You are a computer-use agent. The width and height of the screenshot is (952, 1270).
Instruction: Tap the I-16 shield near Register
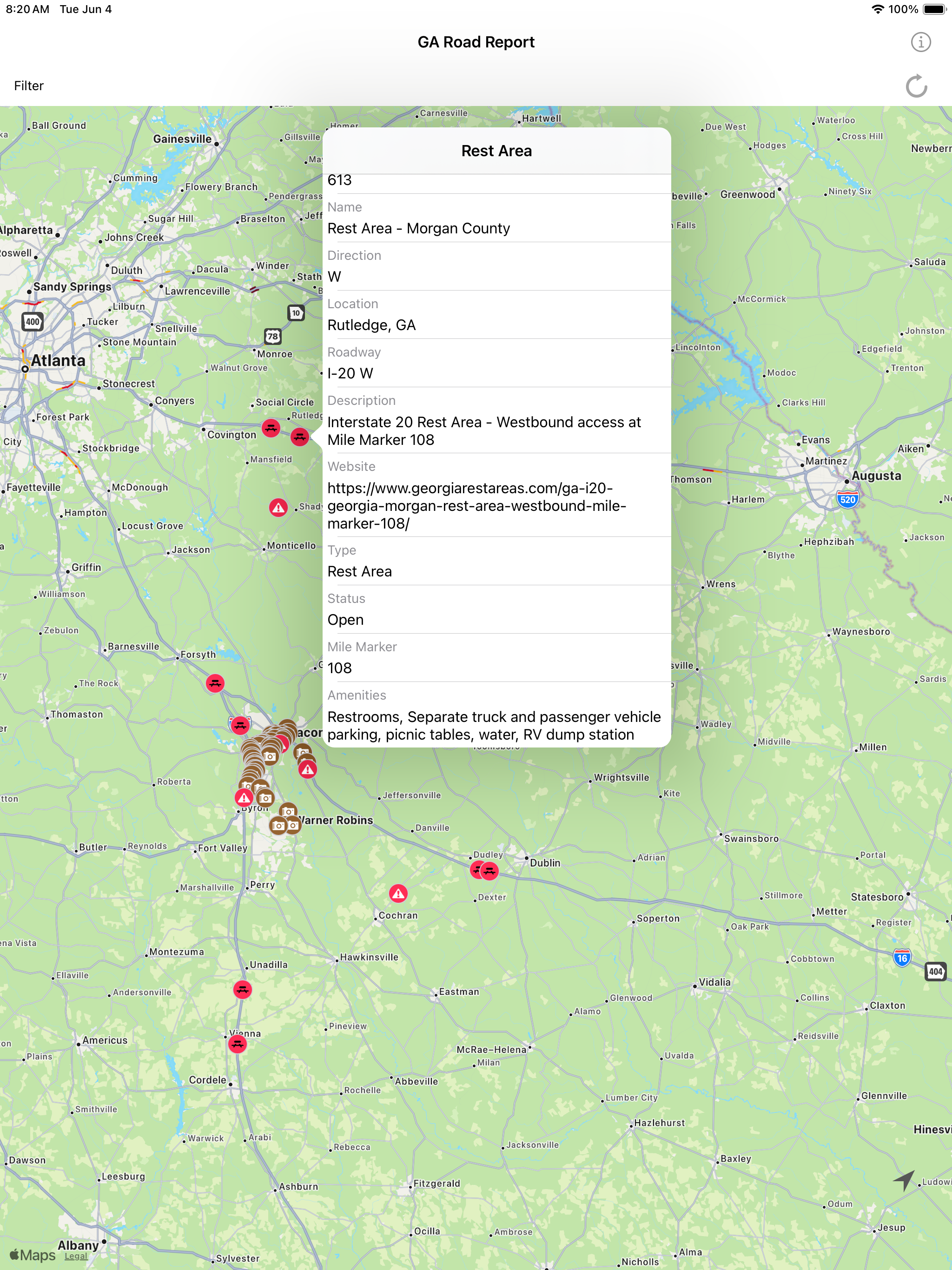tap(902, 958)
